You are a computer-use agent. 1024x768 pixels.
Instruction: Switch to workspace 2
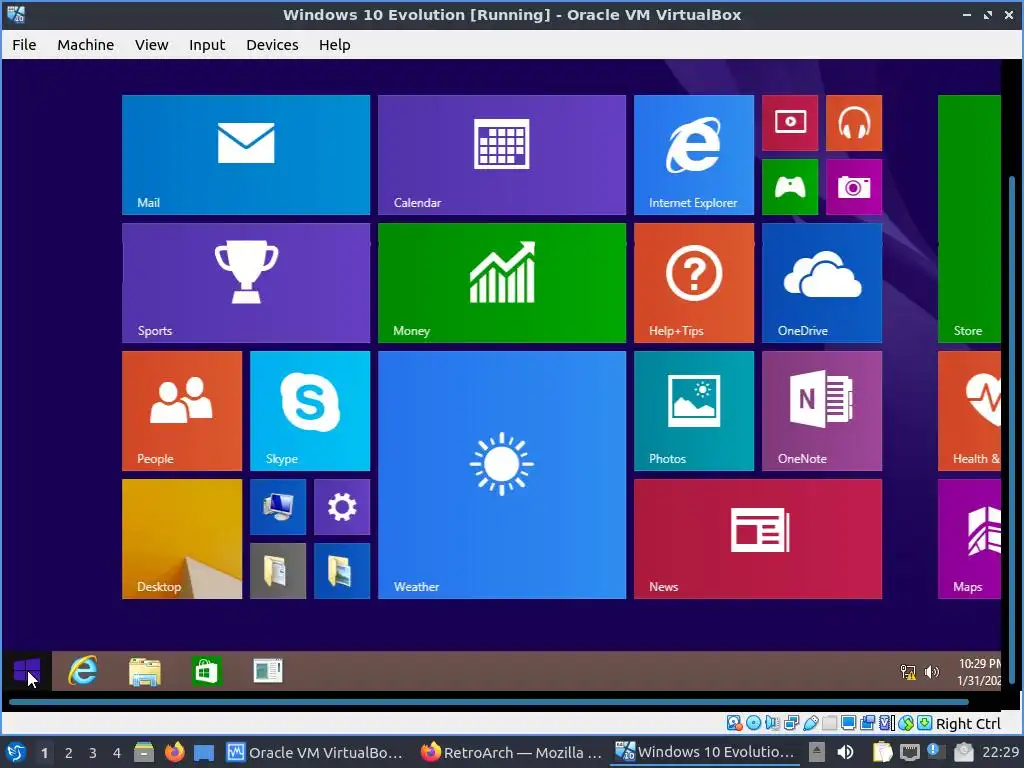coord(69,753)
